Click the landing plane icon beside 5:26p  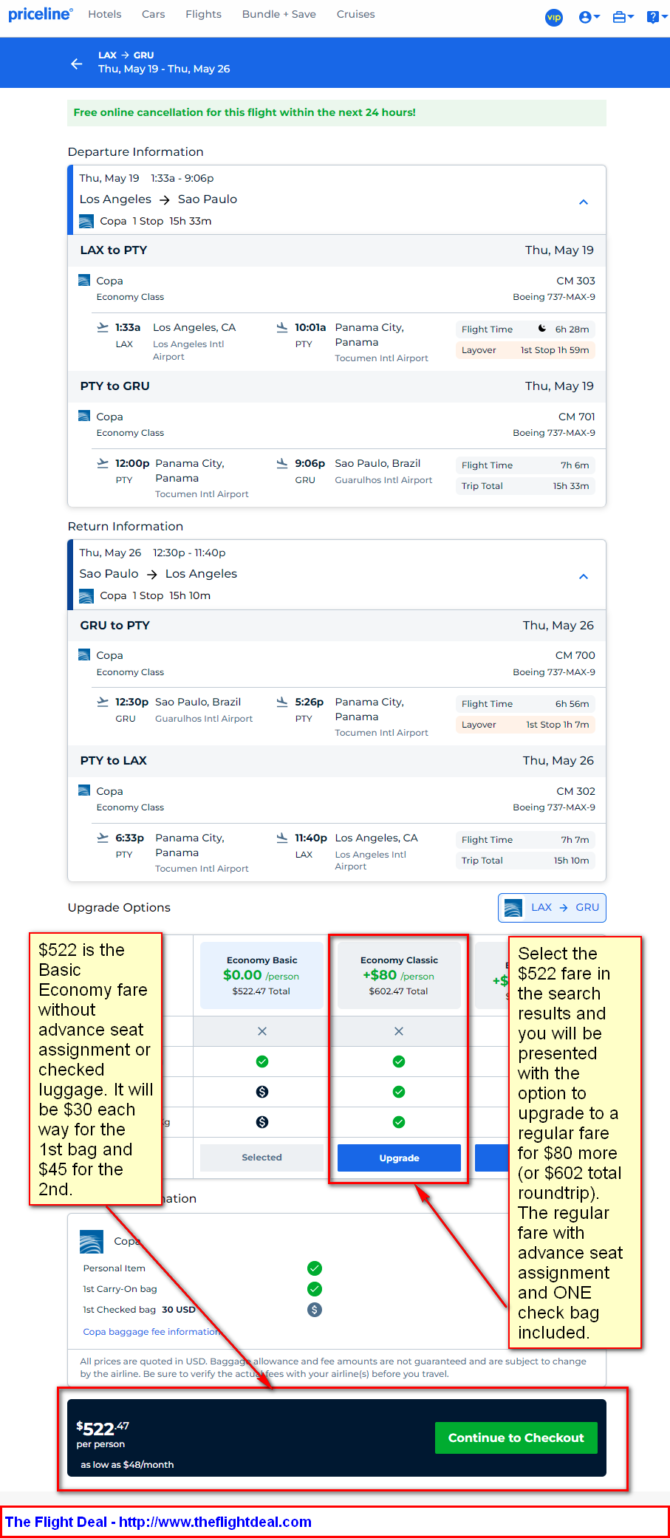[x=282, y=702]
